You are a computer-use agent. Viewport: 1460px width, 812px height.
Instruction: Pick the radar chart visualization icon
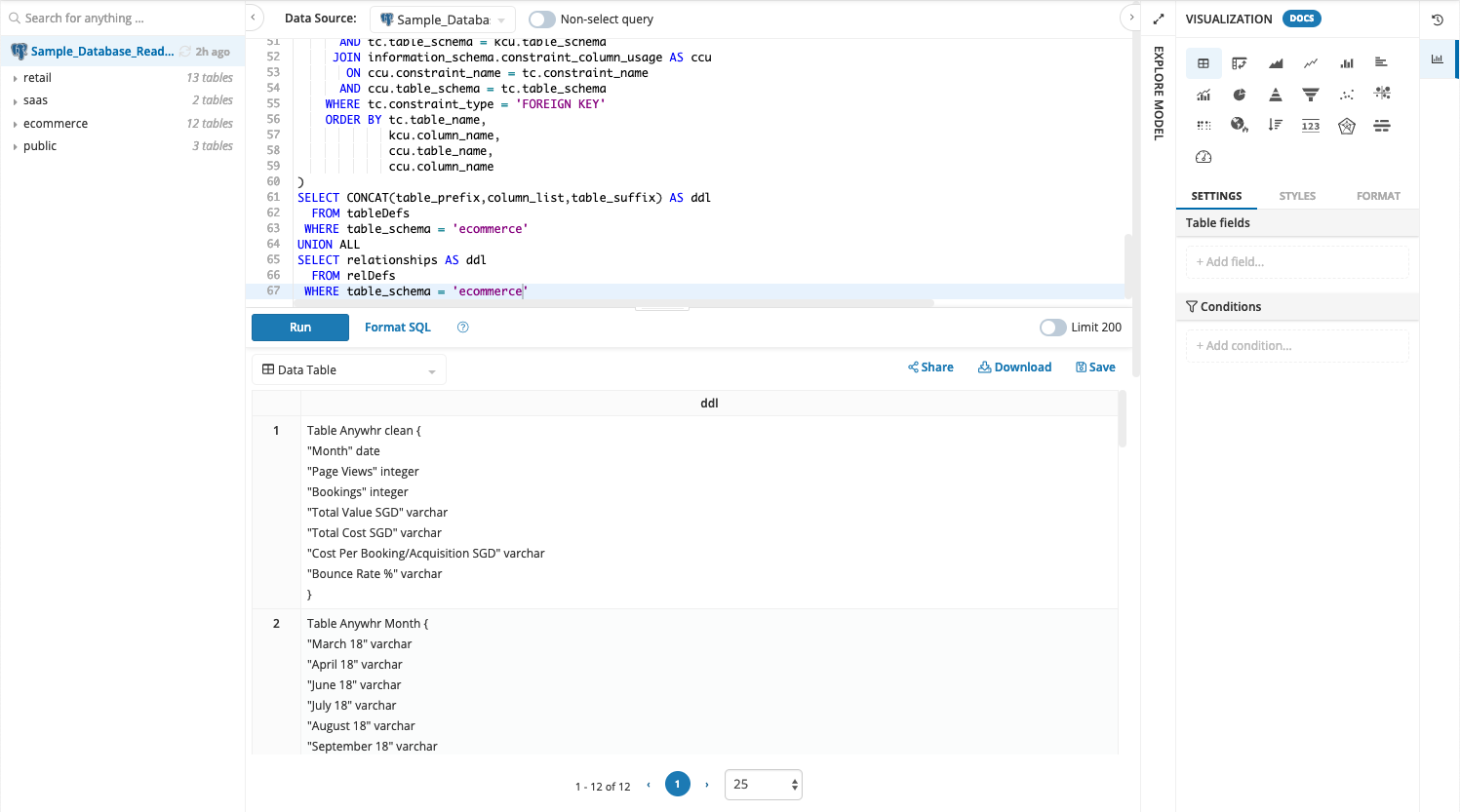click(x=1346, y=125)
